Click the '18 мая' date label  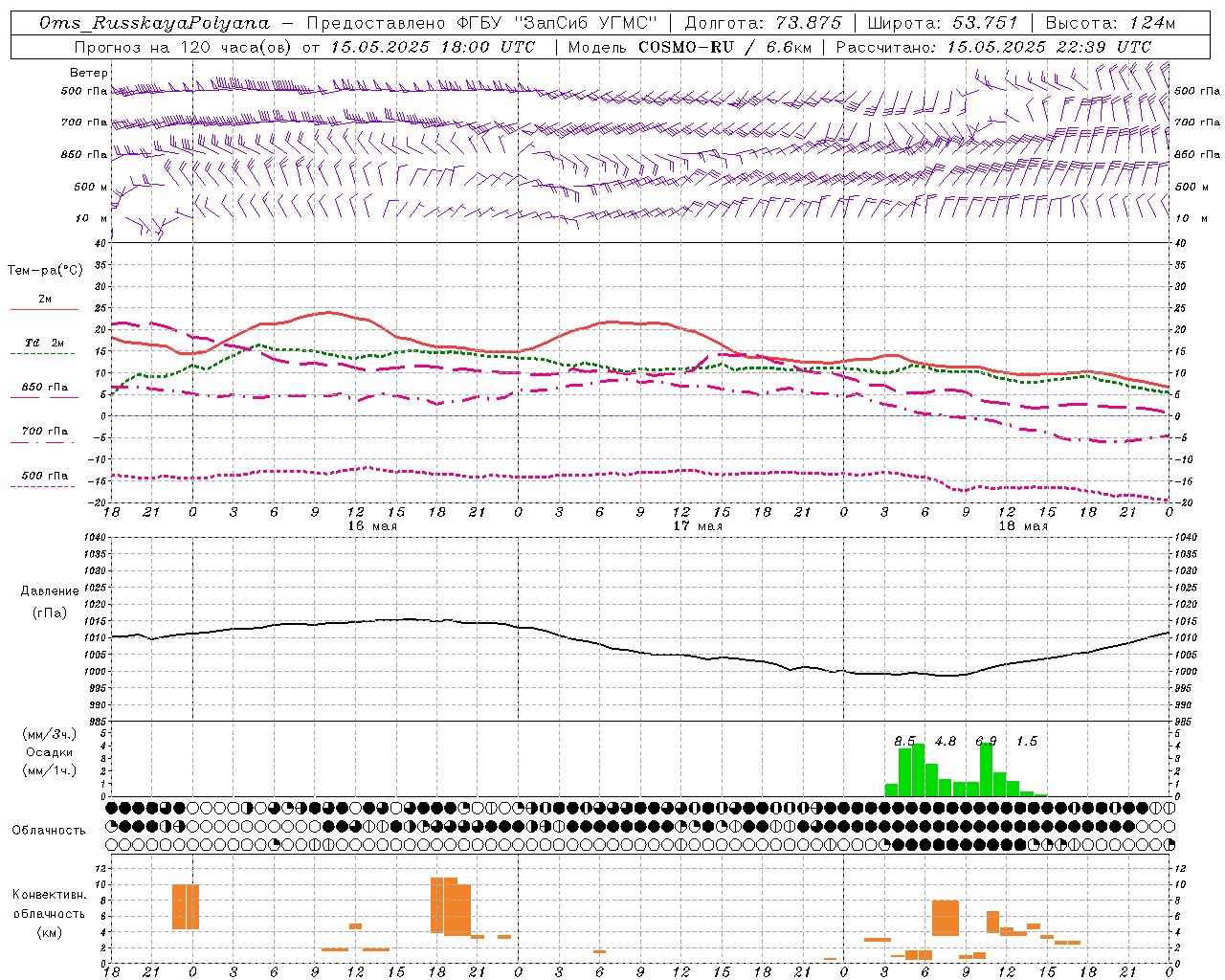1022,526
